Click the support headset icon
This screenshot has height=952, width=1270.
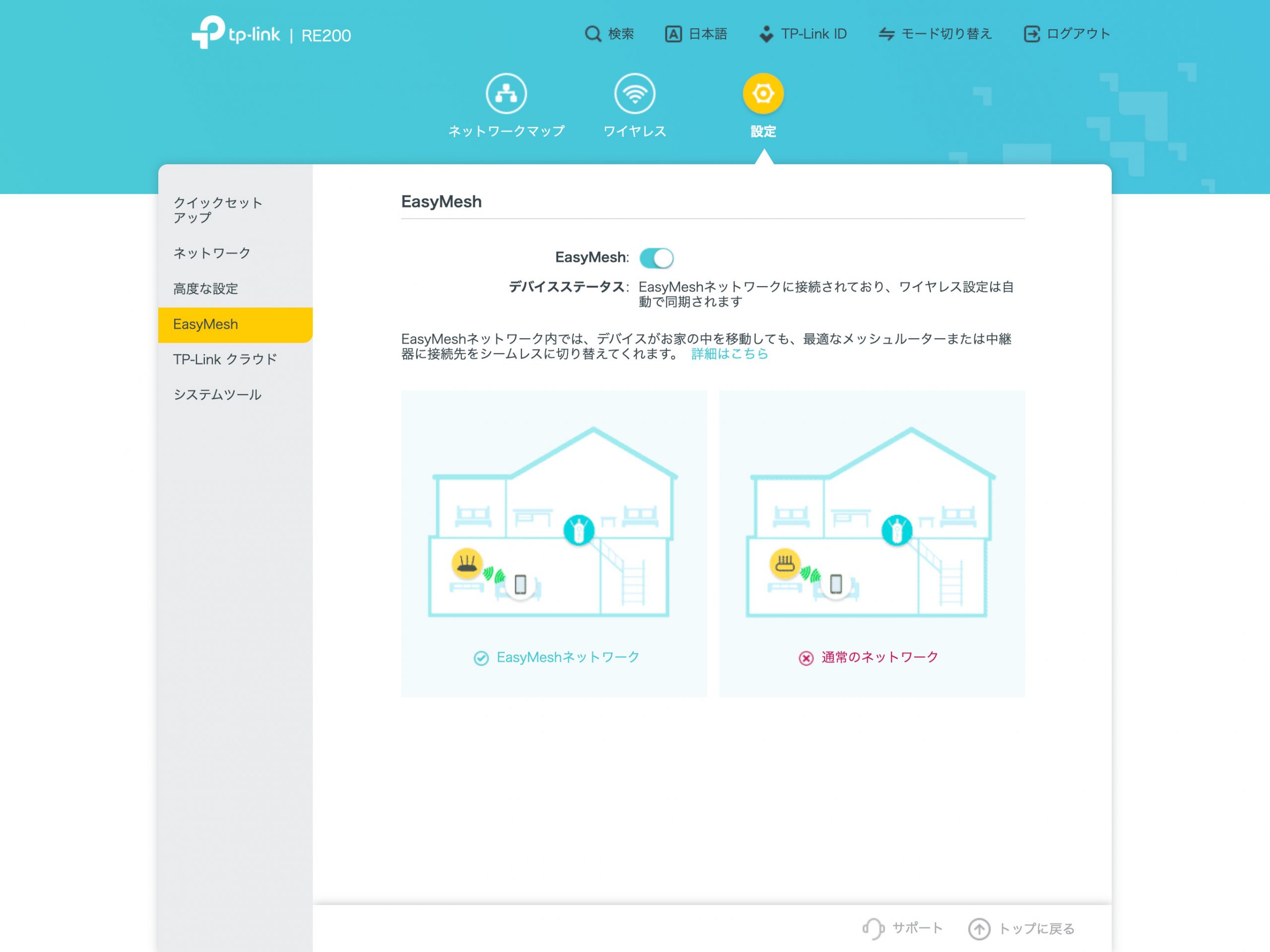pos(873,928)
